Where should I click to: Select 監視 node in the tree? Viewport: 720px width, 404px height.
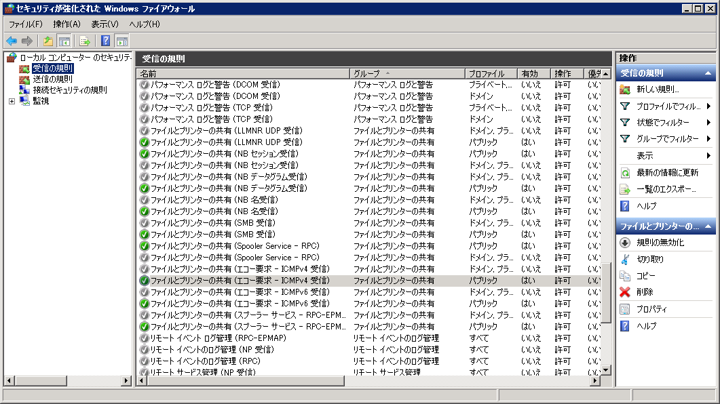pos(41,101)
